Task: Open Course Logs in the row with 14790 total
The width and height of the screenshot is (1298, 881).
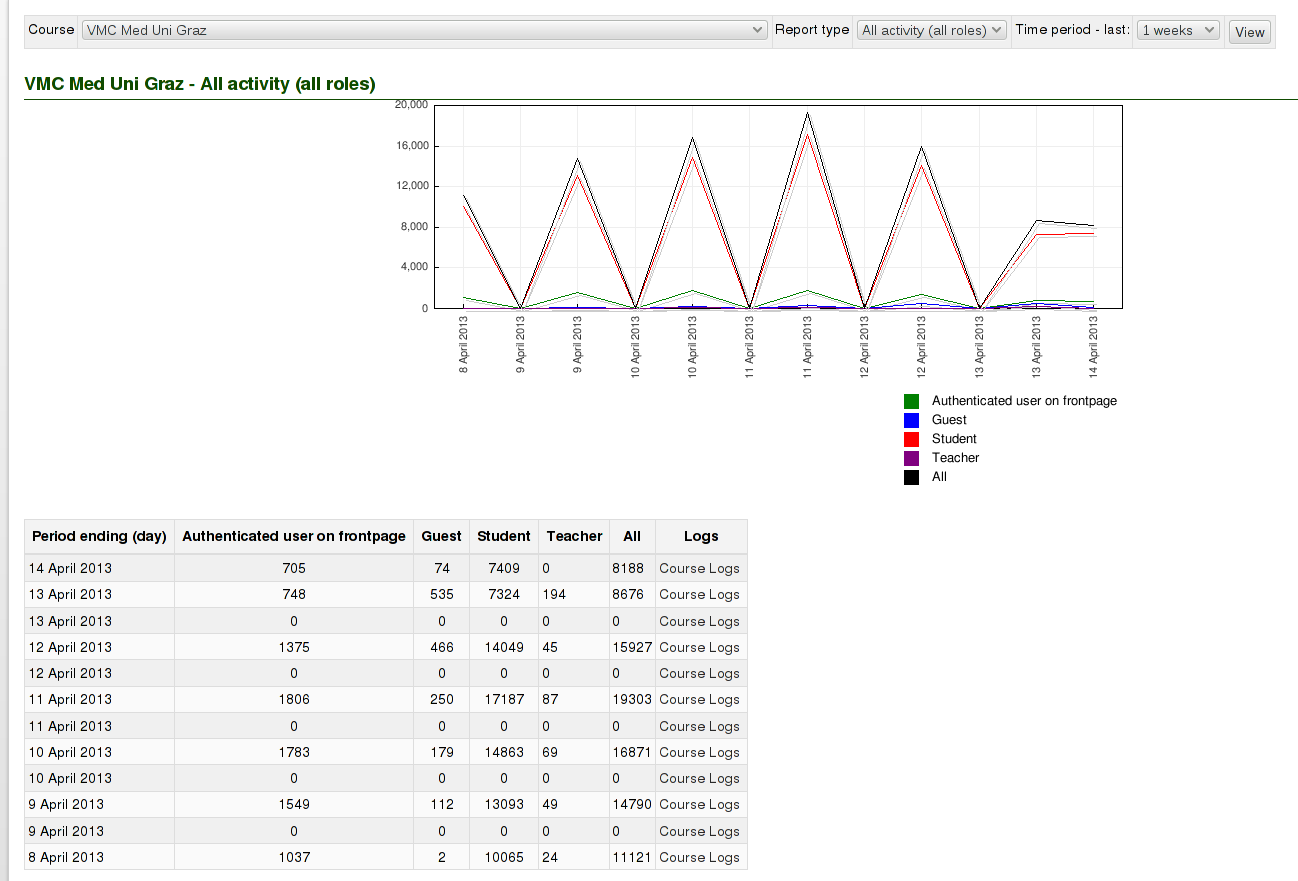Action: 699,804
